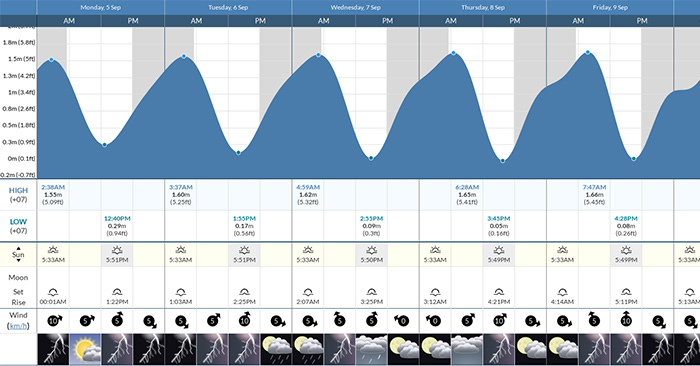Select the Thursday, 8 Sep header

tap(483, 8)
